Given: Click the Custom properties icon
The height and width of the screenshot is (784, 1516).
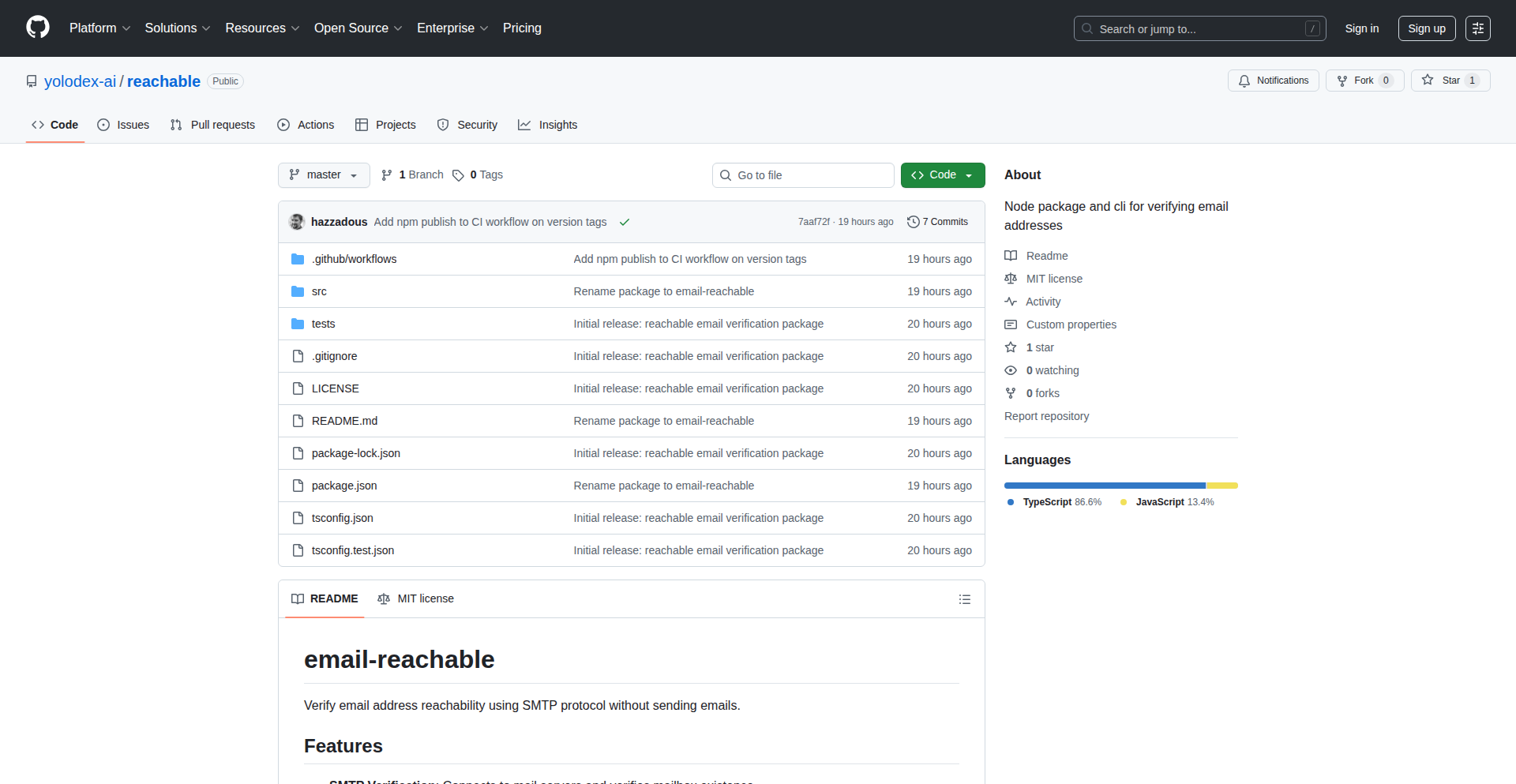Looking at the screenshot, I should pos(1011,324).
